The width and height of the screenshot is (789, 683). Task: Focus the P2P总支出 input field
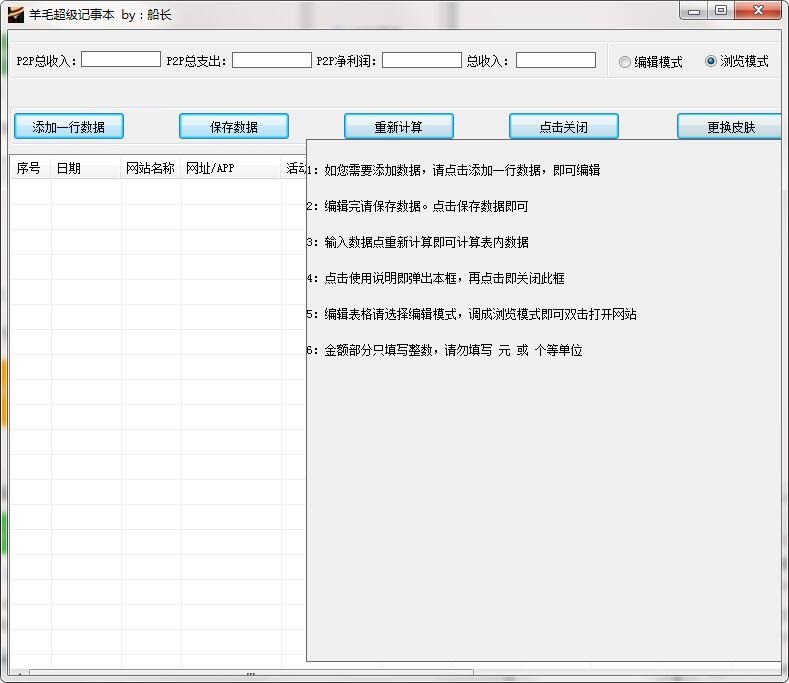pos(272,60)
